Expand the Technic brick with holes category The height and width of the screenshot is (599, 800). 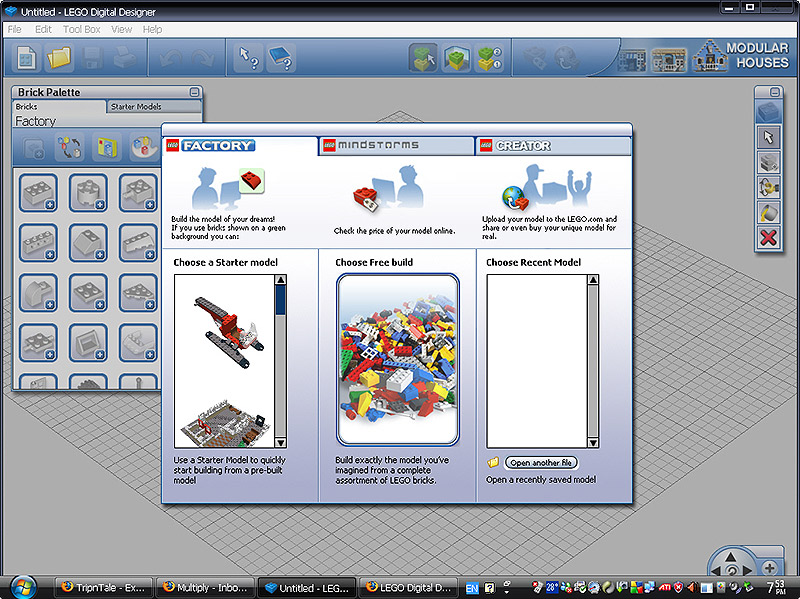(x=38, y=243)
